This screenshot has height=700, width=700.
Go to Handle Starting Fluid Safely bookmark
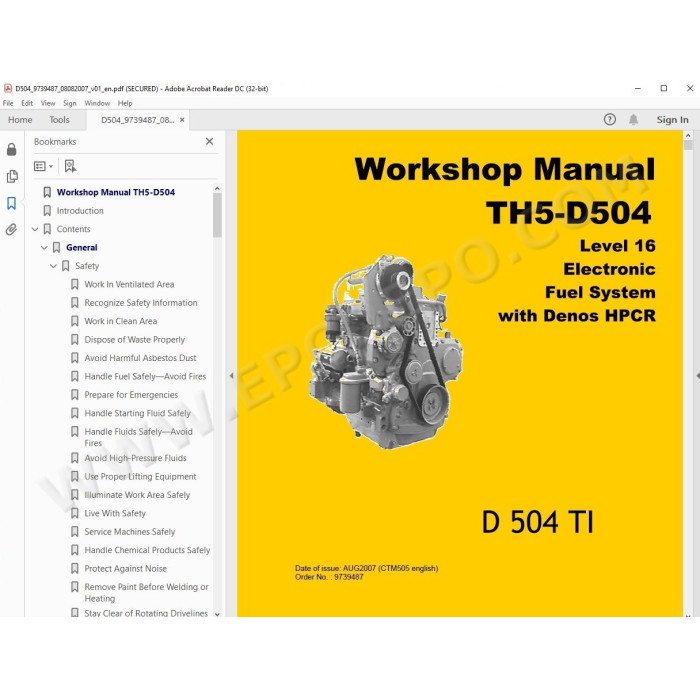tap(138, 413)
